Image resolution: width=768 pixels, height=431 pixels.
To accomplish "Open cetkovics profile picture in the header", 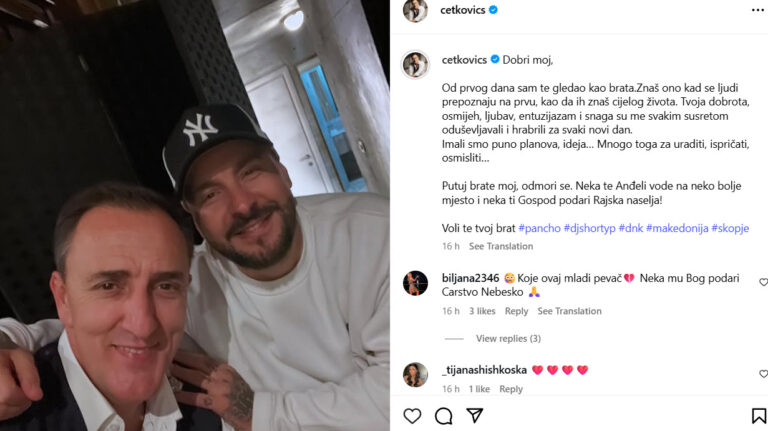I will coord(415,10).
